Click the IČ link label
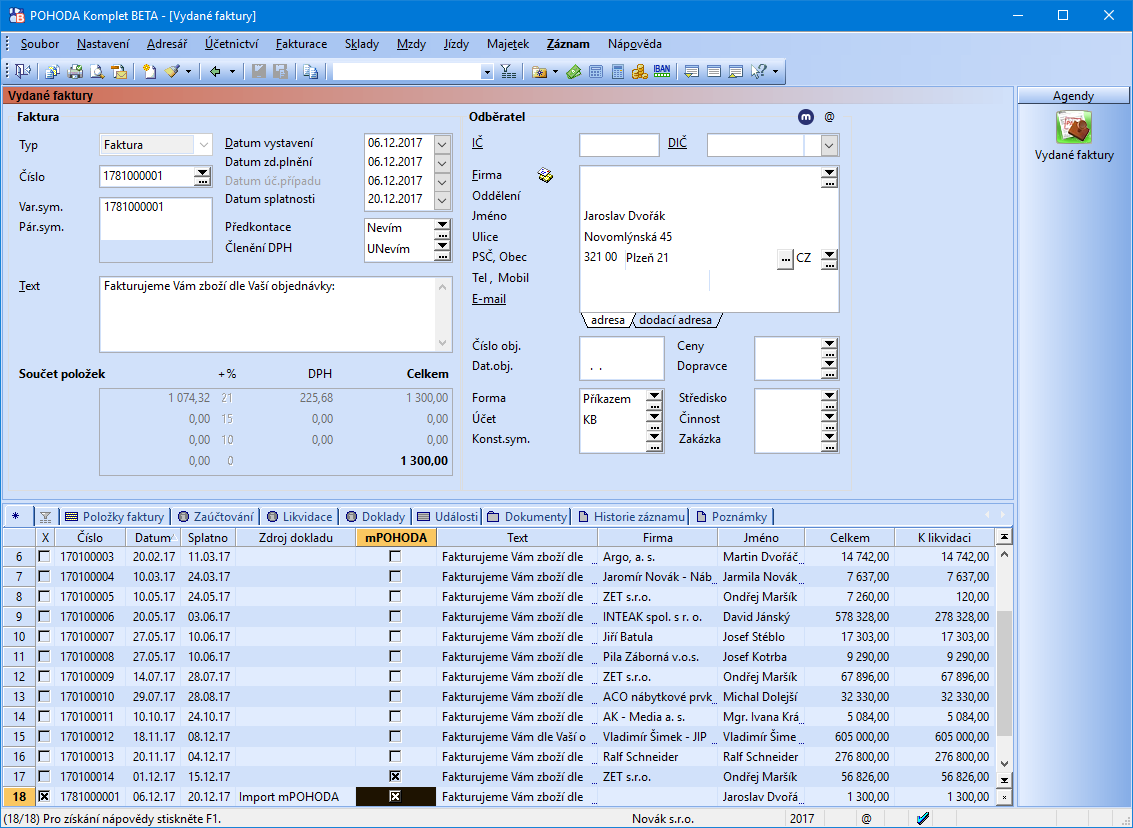Screen dimensions: 1133x828 click(x=478, y=143)
